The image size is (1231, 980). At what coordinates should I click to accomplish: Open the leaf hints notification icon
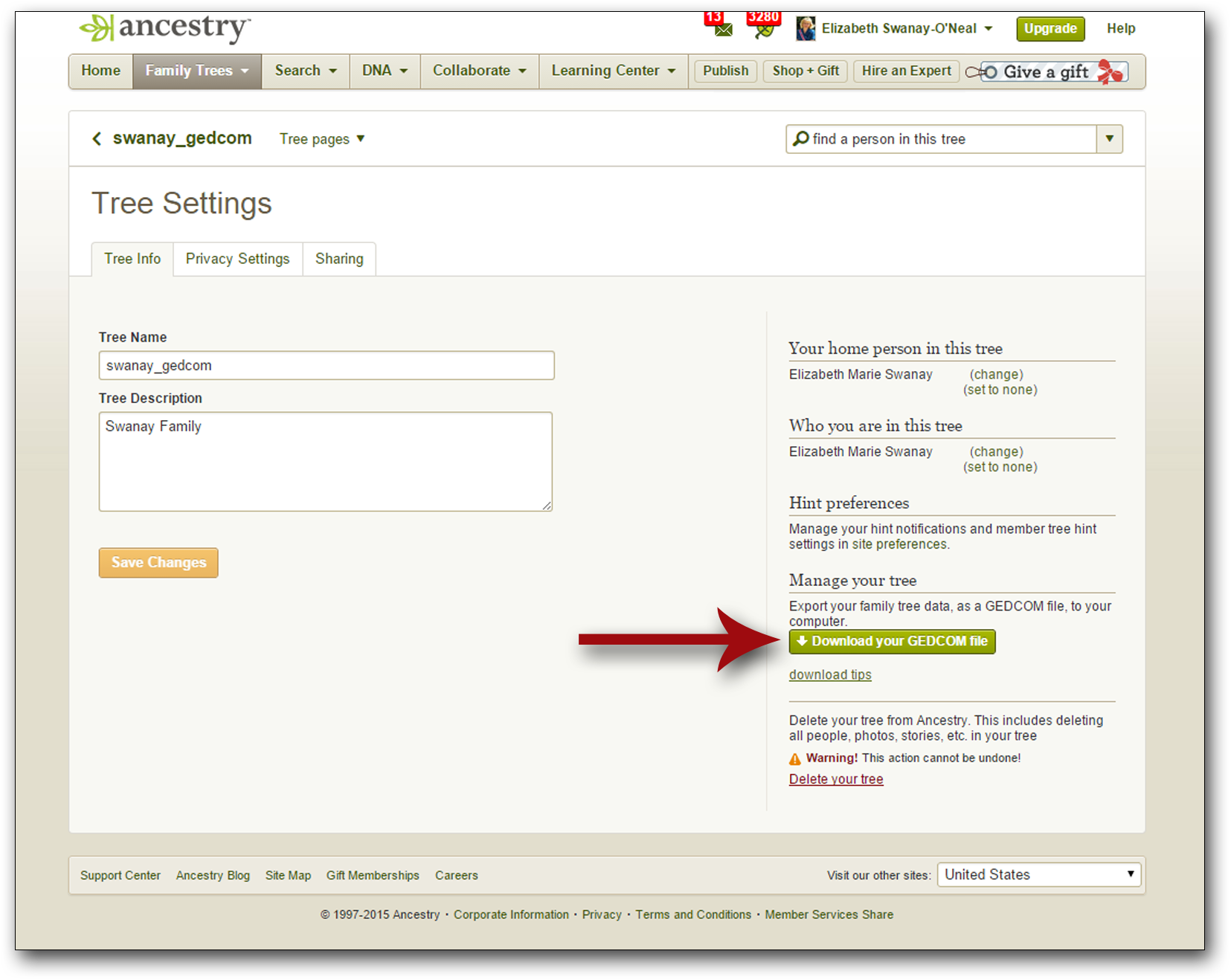point(763,30)
